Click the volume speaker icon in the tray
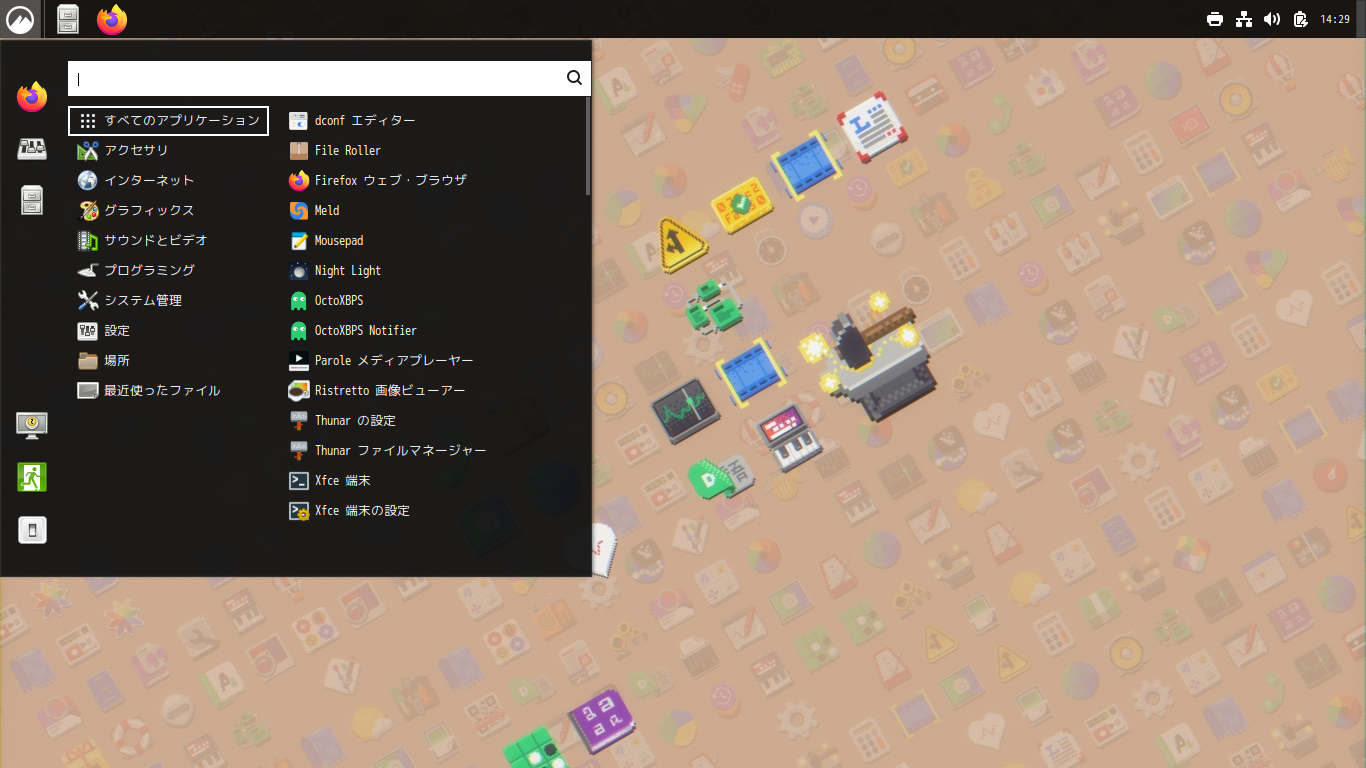This screenshot has height=768, width=1366. (x=1272, y=19)
